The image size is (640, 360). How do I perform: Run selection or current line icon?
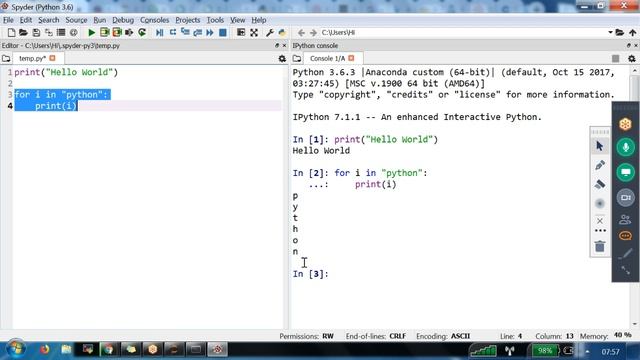[x=129, y=33]
